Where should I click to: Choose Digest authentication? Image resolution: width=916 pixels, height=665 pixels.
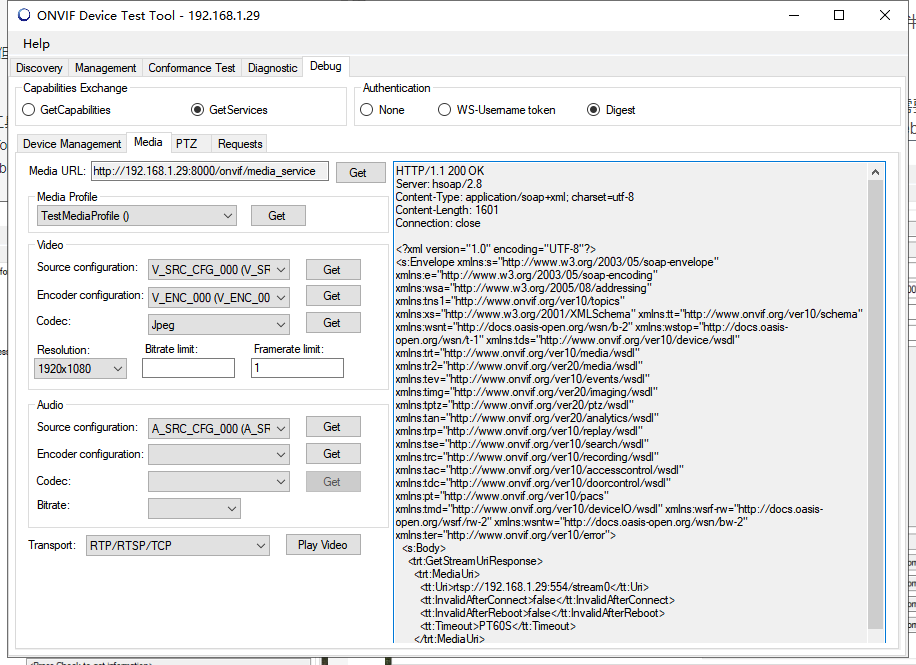tap(611, 110)
